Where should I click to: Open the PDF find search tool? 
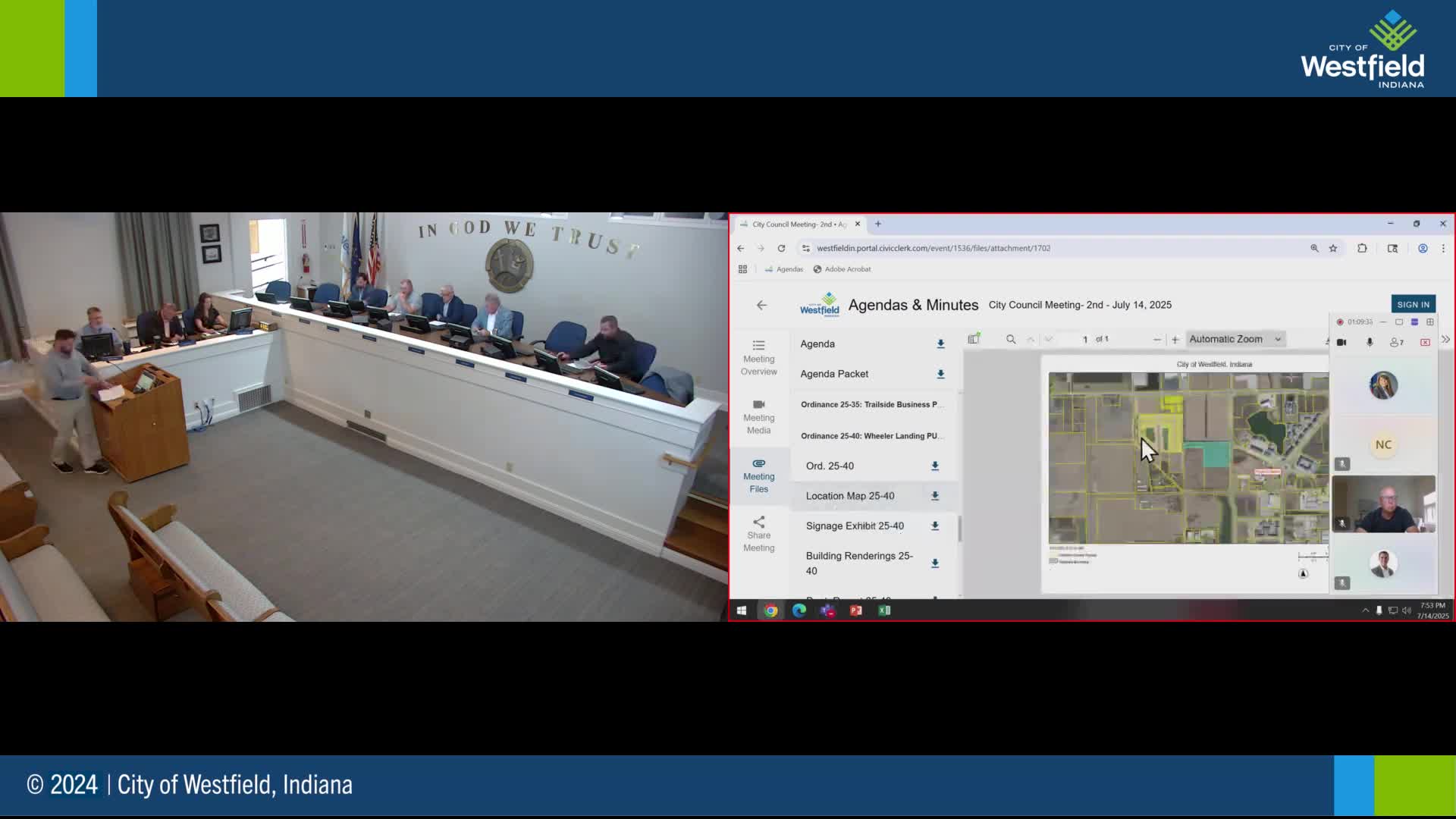tap(1011, 339)
